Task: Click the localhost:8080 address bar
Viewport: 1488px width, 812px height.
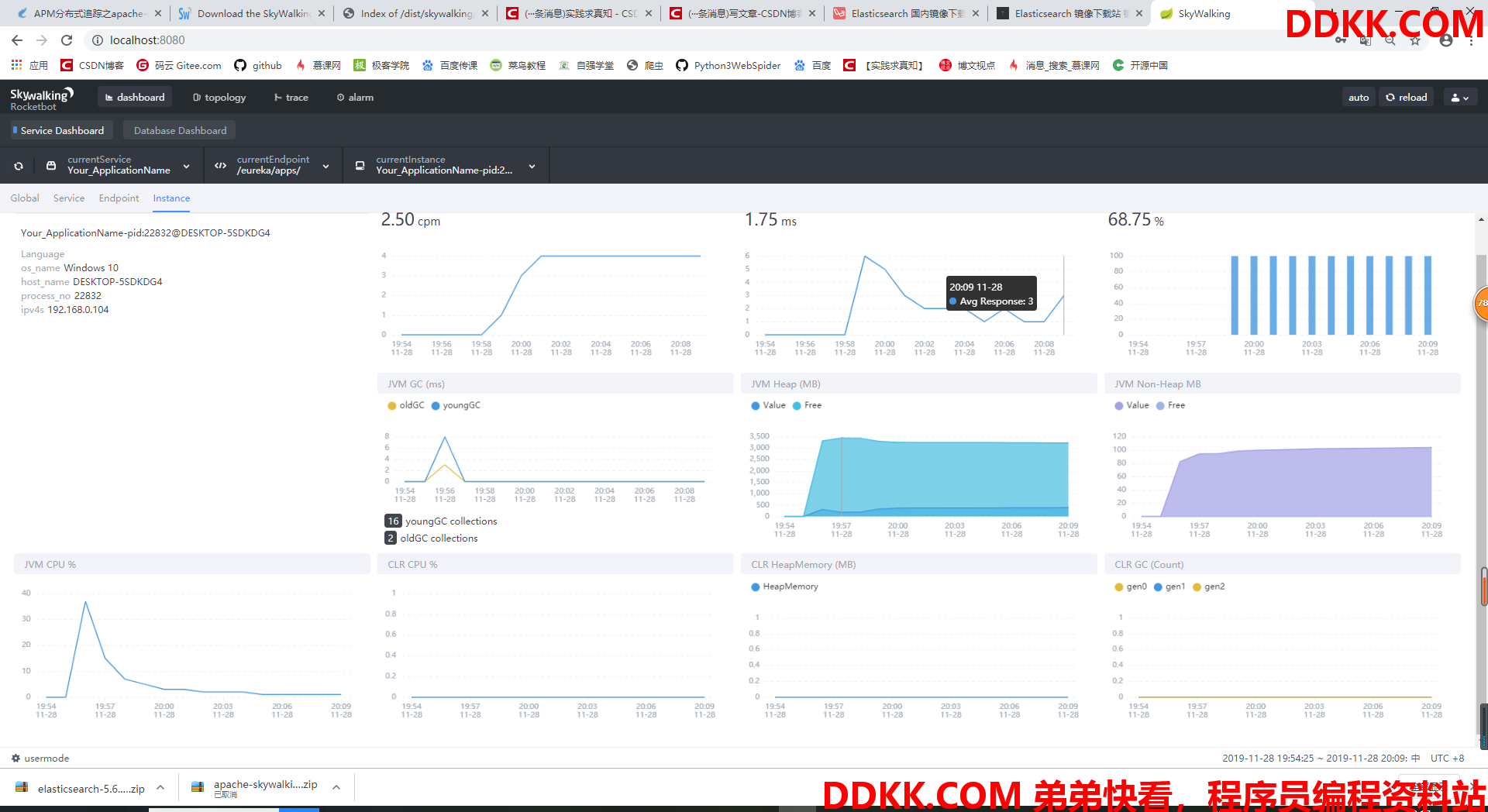Action: (147, 40)
